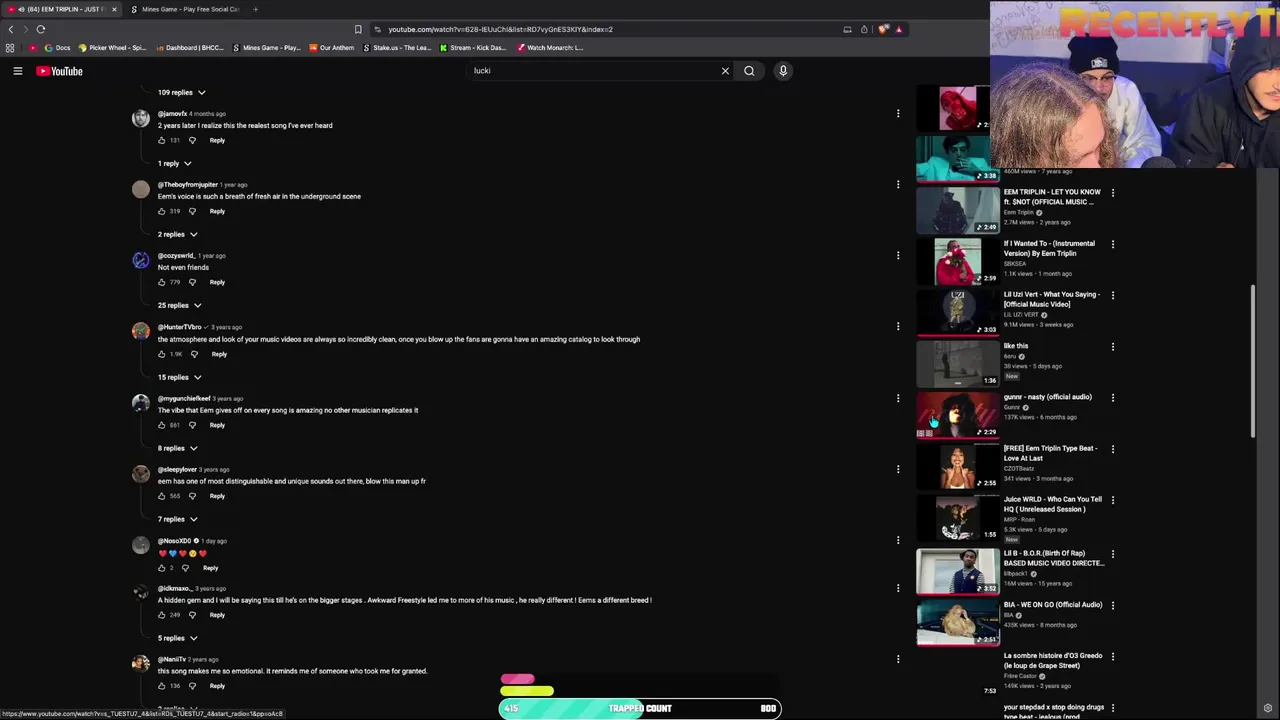
Task: Click the Trapped Count progress bar overlay
Action: coord(640,708)
